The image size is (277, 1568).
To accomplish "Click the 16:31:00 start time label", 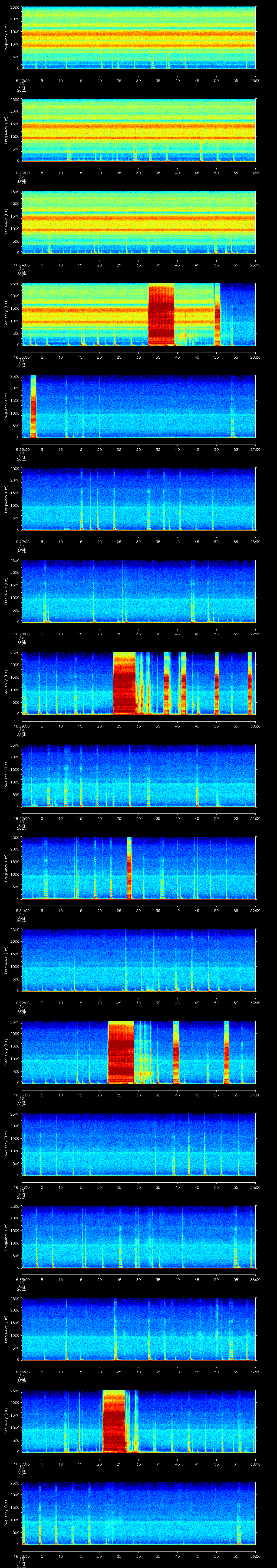I will (x=21, y=910).
